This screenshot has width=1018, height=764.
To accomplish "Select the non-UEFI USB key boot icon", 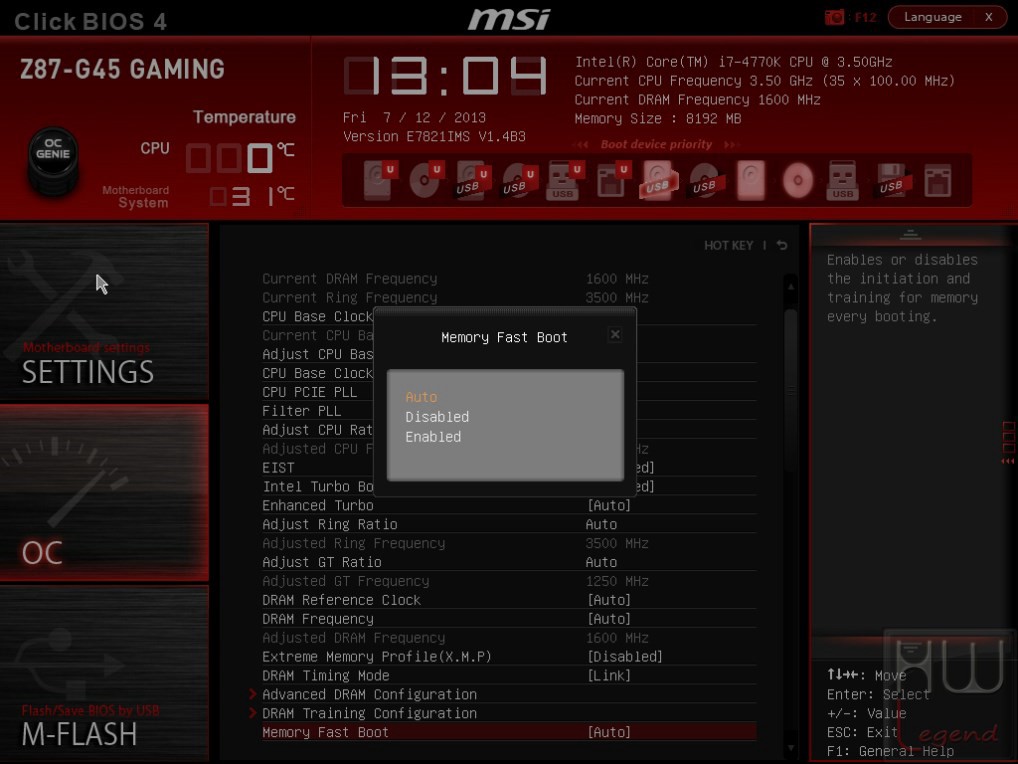I will (843, 180).
